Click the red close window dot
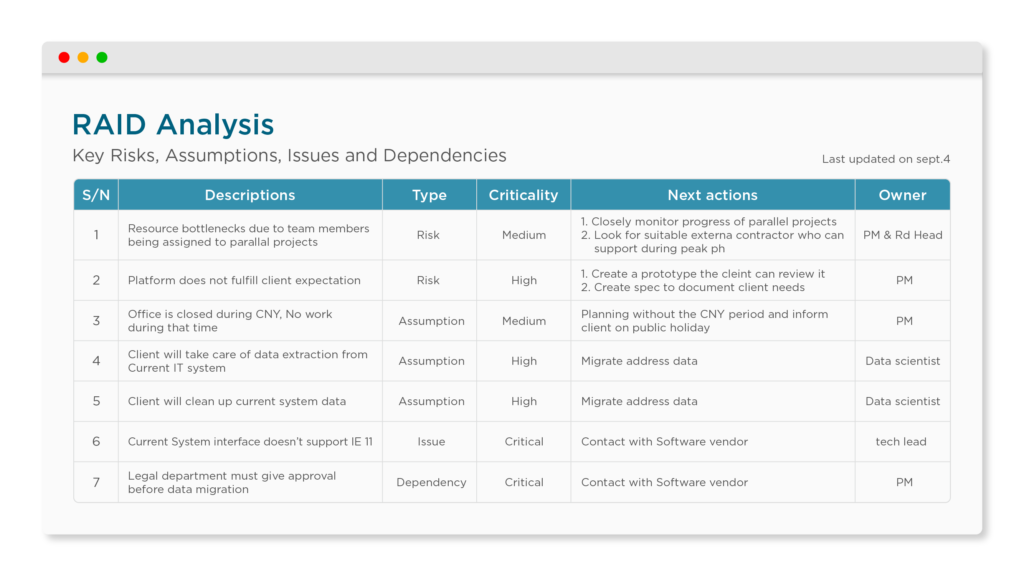The height and width of the screenshot is (576, 1024). (x=64, y=57)
